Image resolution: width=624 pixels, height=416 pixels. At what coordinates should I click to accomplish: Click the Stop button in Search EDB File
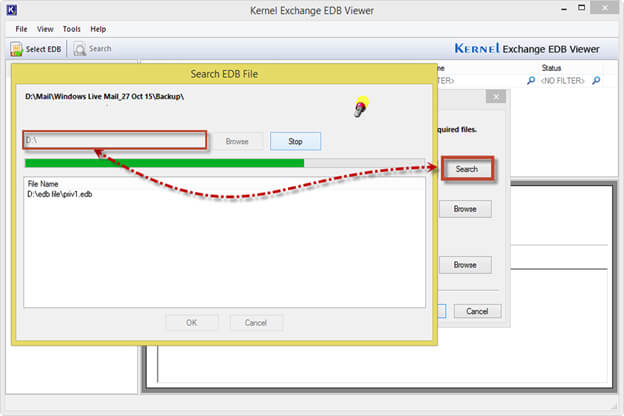pos(295,141)
